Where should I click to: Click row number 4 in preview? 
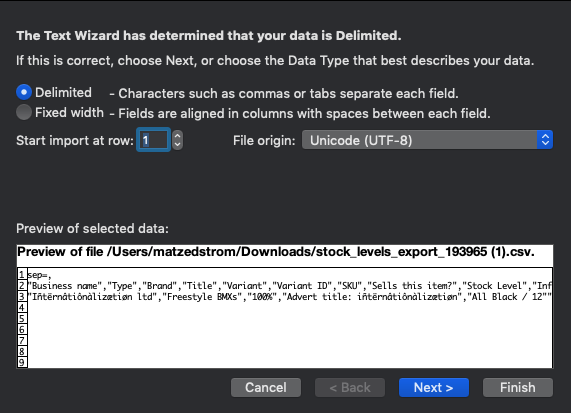pos(22,308)
